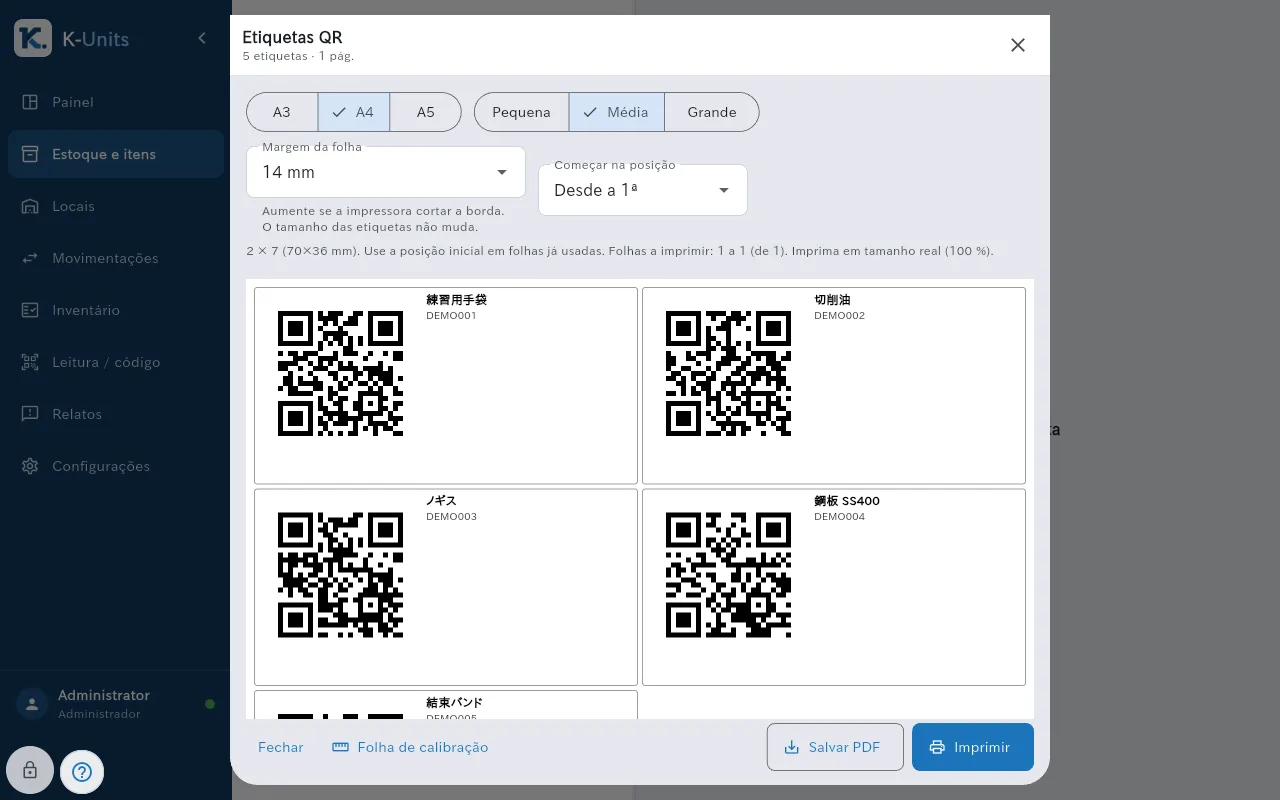The height and width of the screenshot is (800, 1280).
Task: Click the 切削油 label name
Action: 833,300
